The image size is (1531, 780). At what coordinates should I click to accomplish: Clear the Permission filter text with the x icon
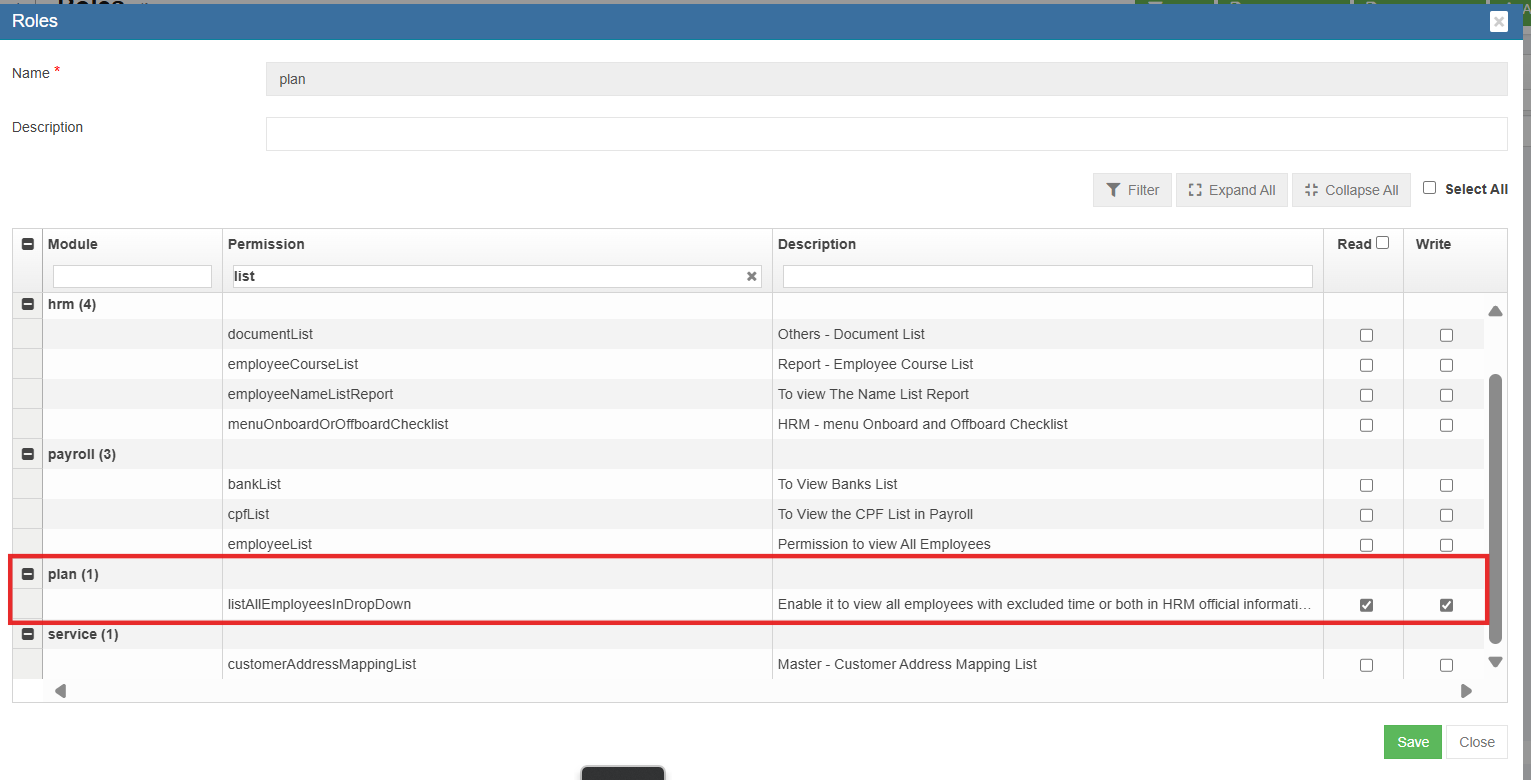(751, 277)
